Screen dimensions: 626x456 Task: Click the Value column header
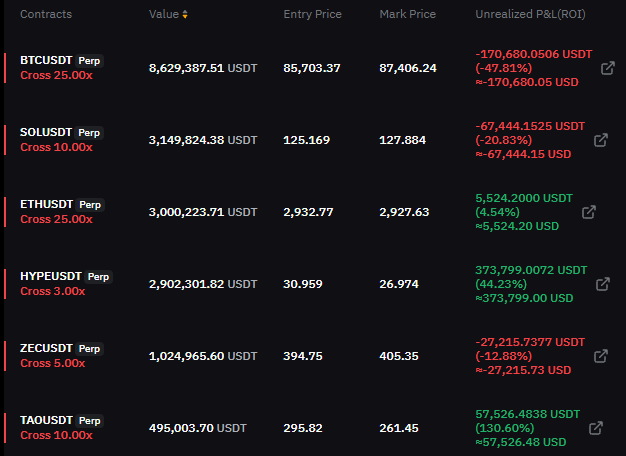pyautogui.click(x=164, y=14)
